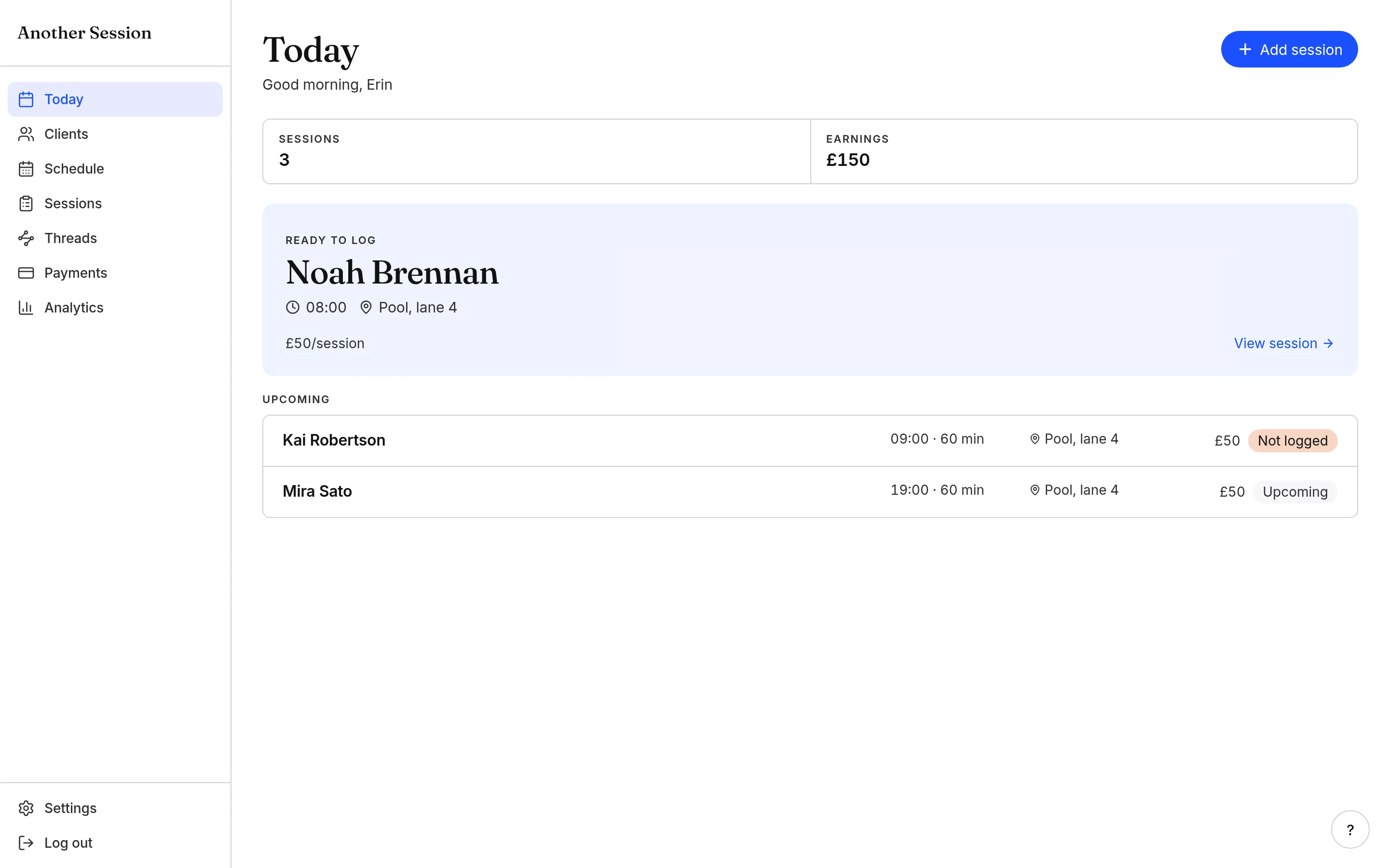This screenshot has width=1389, height=868.
Task: Open the help question mark button
Action: click(1350, 829)
